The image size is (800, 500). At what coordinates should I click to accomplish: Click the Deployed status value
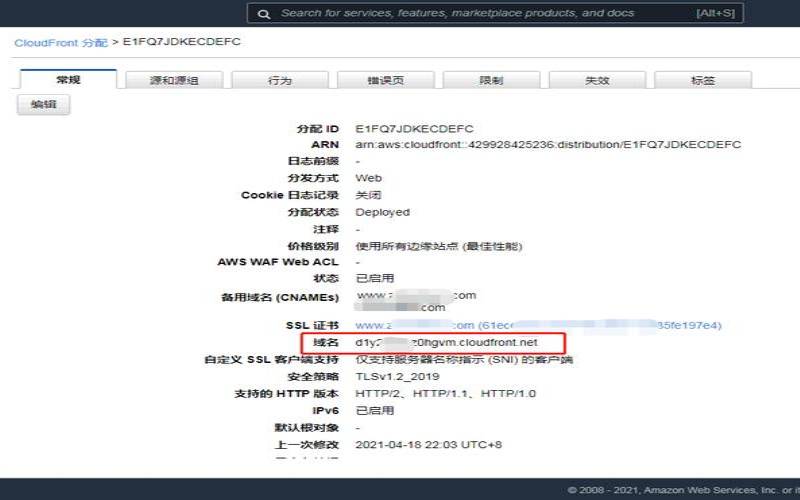[x=383, y=212]
